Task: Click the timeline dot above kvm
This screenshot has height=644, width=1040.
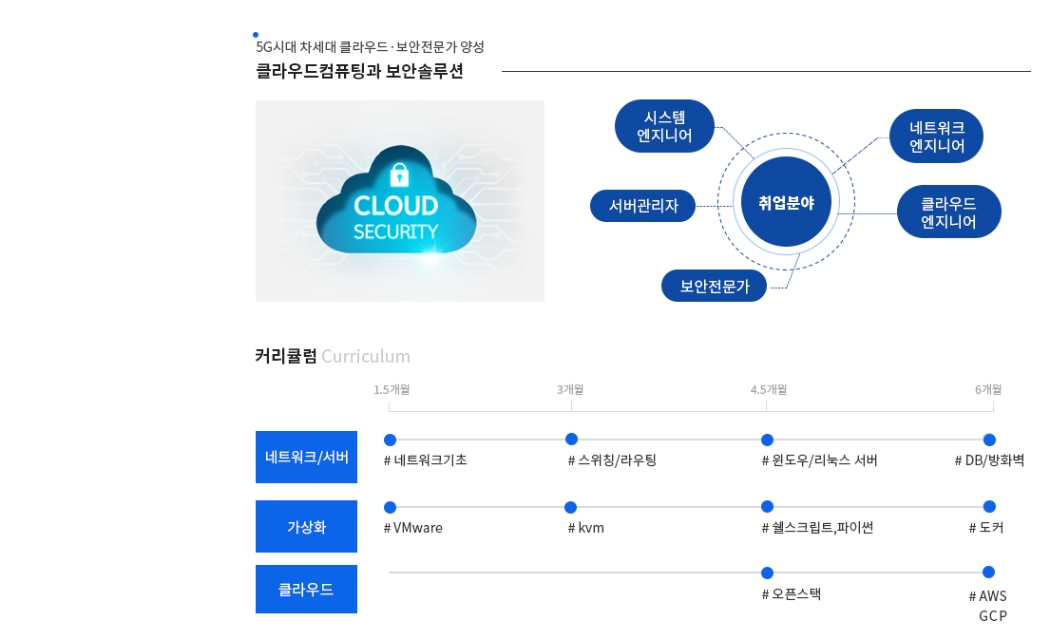Action: 571,507
